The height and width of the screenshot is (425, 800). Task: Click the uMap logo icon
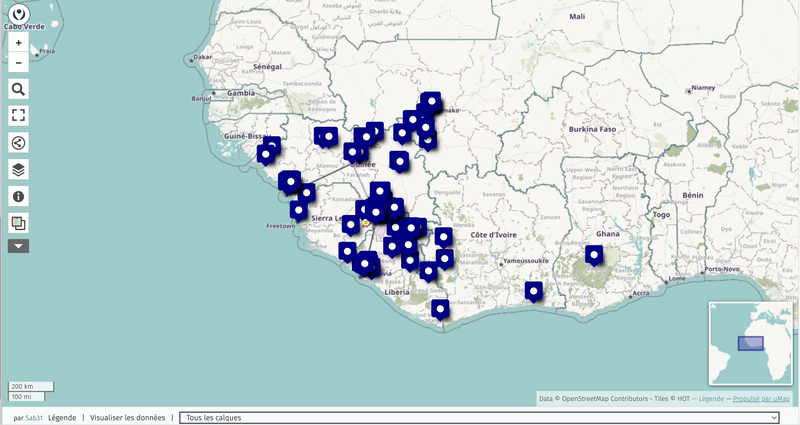pos(19,14)
